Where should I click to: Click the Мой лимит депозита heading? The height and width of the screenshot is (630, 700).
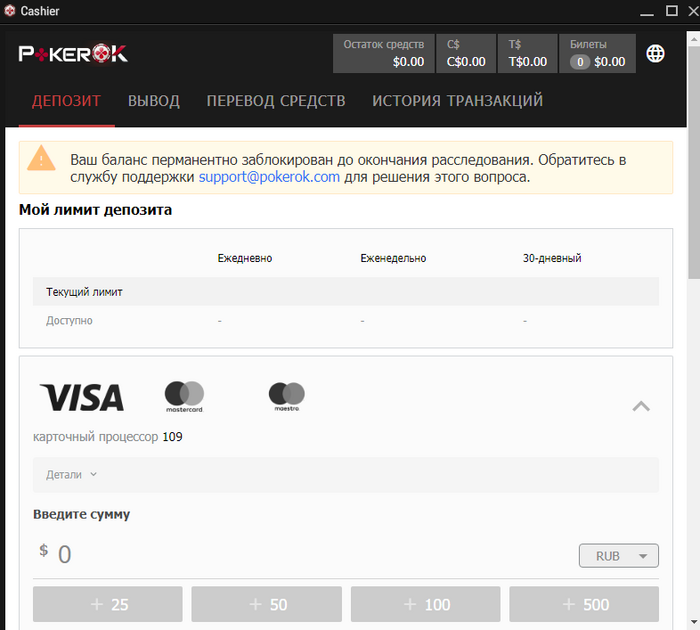click(95, 210)
